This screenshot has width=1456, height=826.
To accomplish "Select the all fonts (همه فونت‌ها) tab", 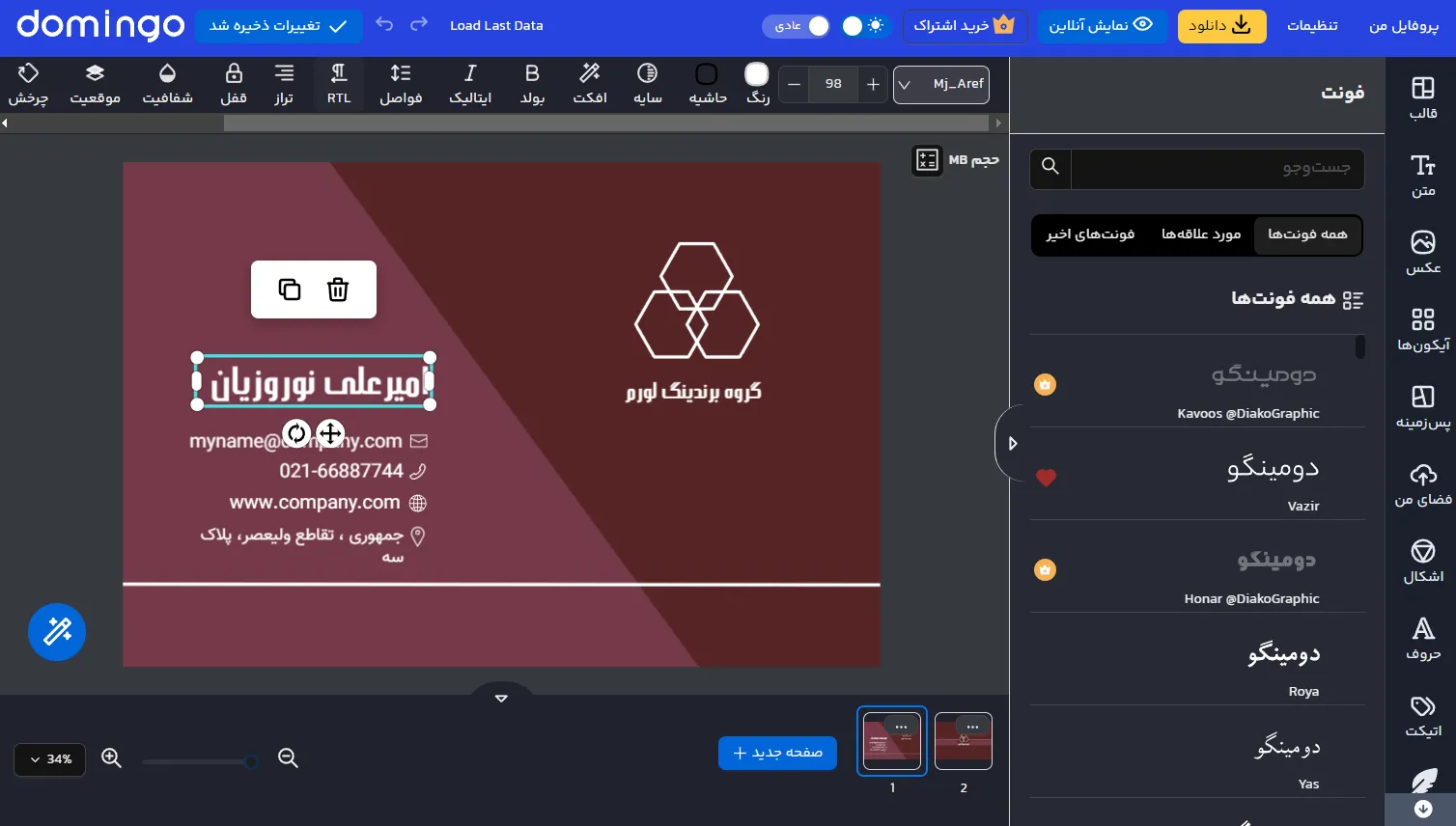I will click(1307, 234).
